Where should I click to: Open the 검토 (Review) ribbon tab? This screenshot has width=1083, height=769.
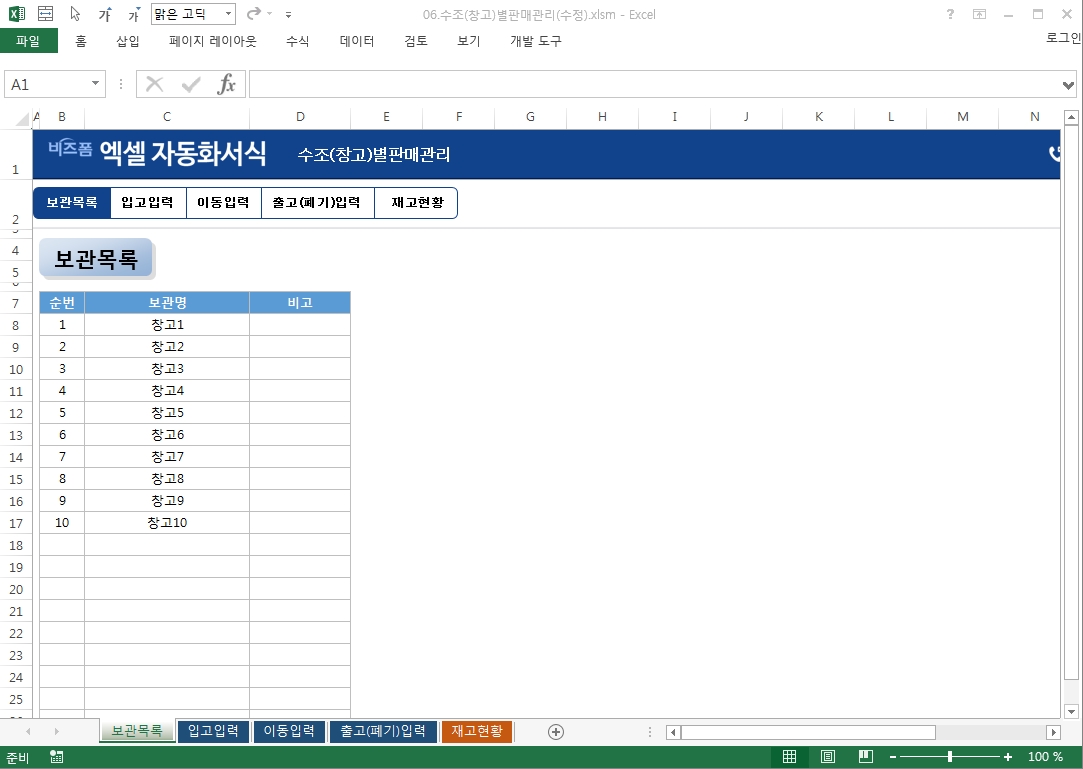pos(416,41)
